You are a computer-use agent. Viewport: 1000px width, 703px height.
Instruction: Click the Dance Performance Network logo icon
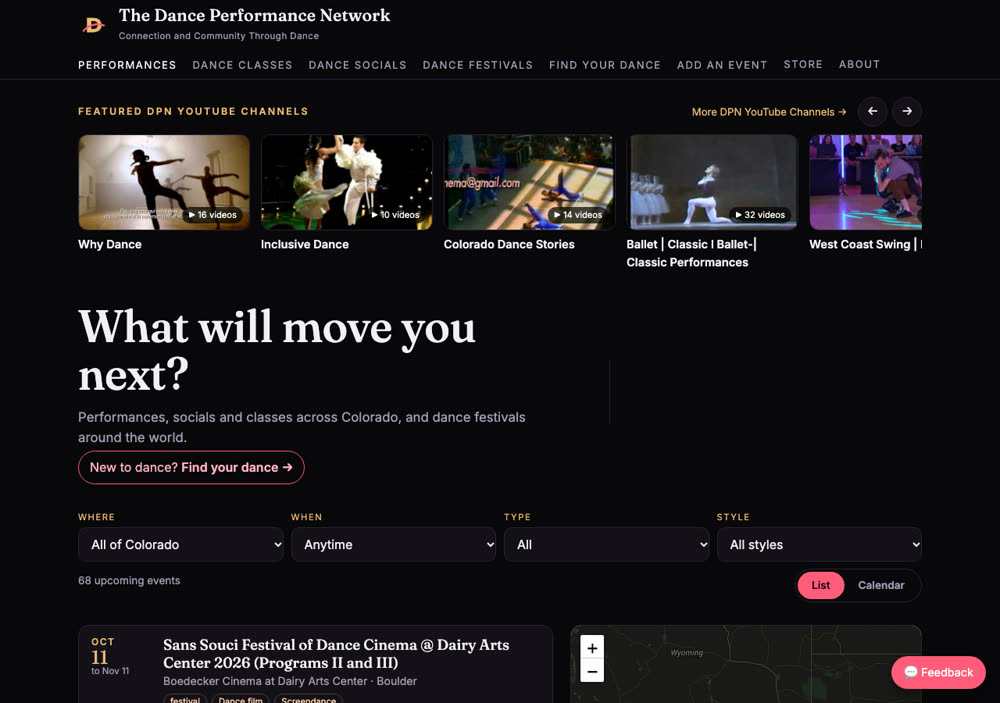click(94, 25)
